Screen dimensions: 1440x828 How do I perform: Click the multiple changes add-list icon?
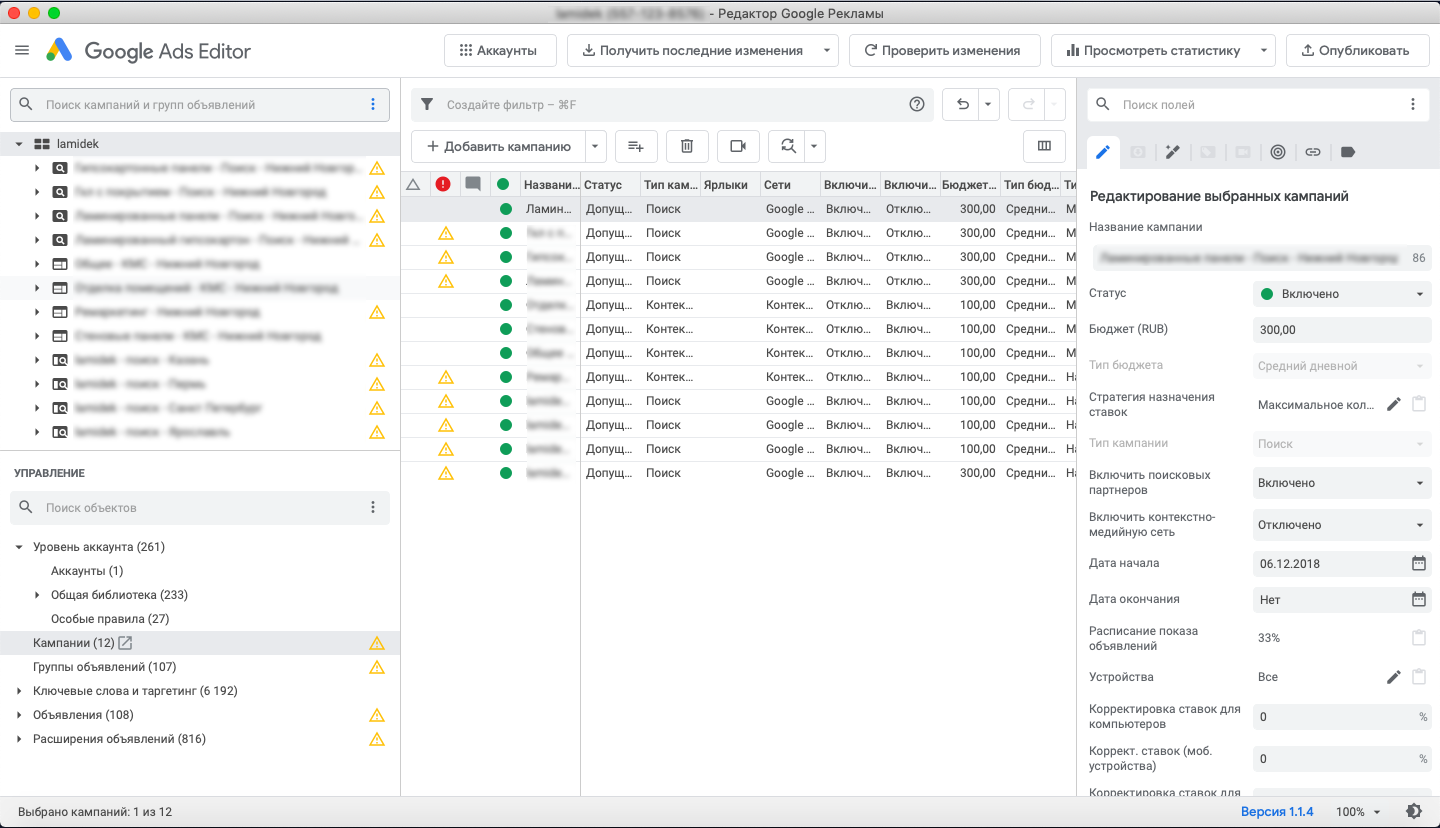[636, 147]
